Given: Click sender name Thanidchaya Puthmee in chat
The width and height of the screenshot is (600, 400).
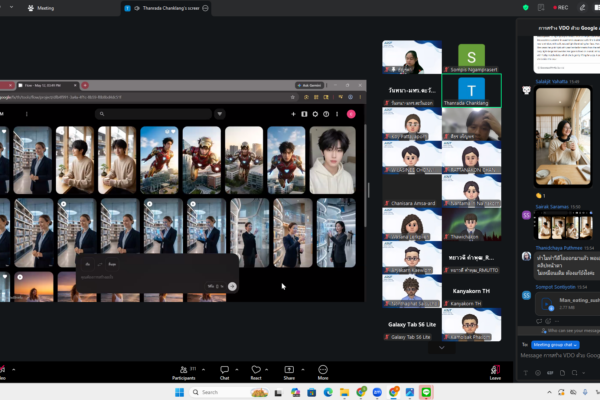Looking at the screenshot, I should [559, 248].
